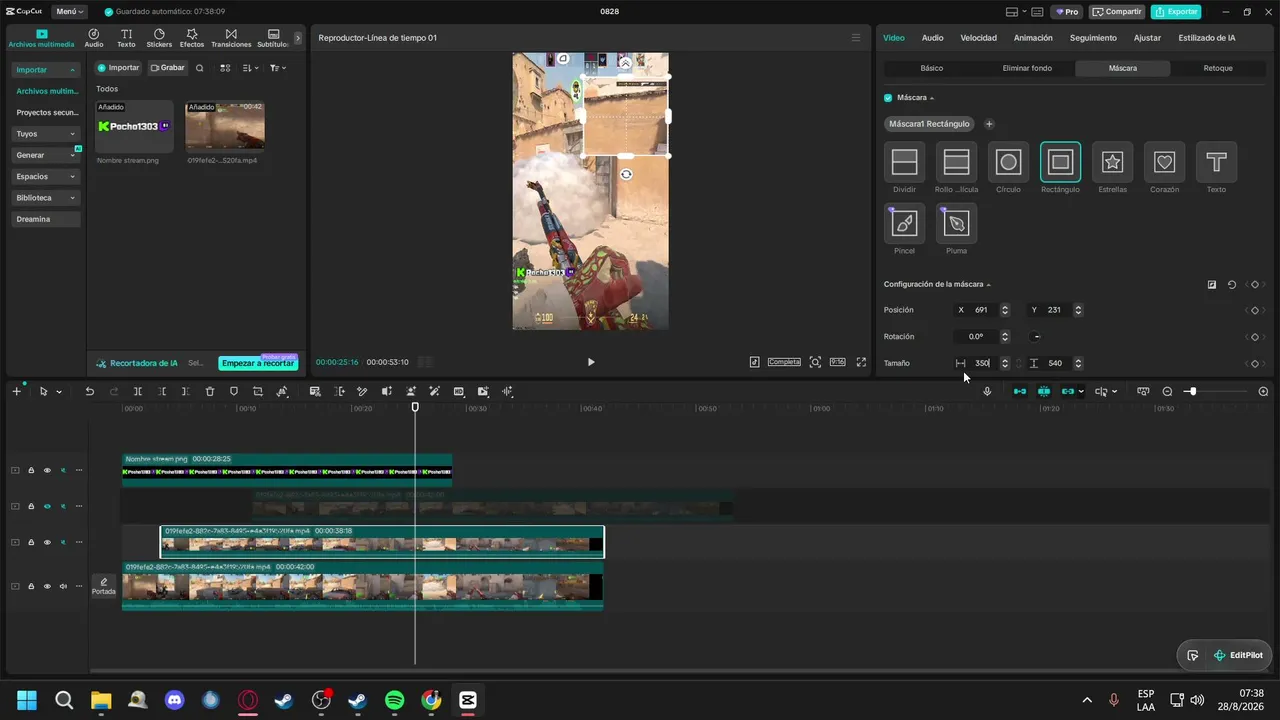Screen dimensions: 1280x720
Task: Adjust the timeline zoom slider
Action: [x=1191, y=392]
